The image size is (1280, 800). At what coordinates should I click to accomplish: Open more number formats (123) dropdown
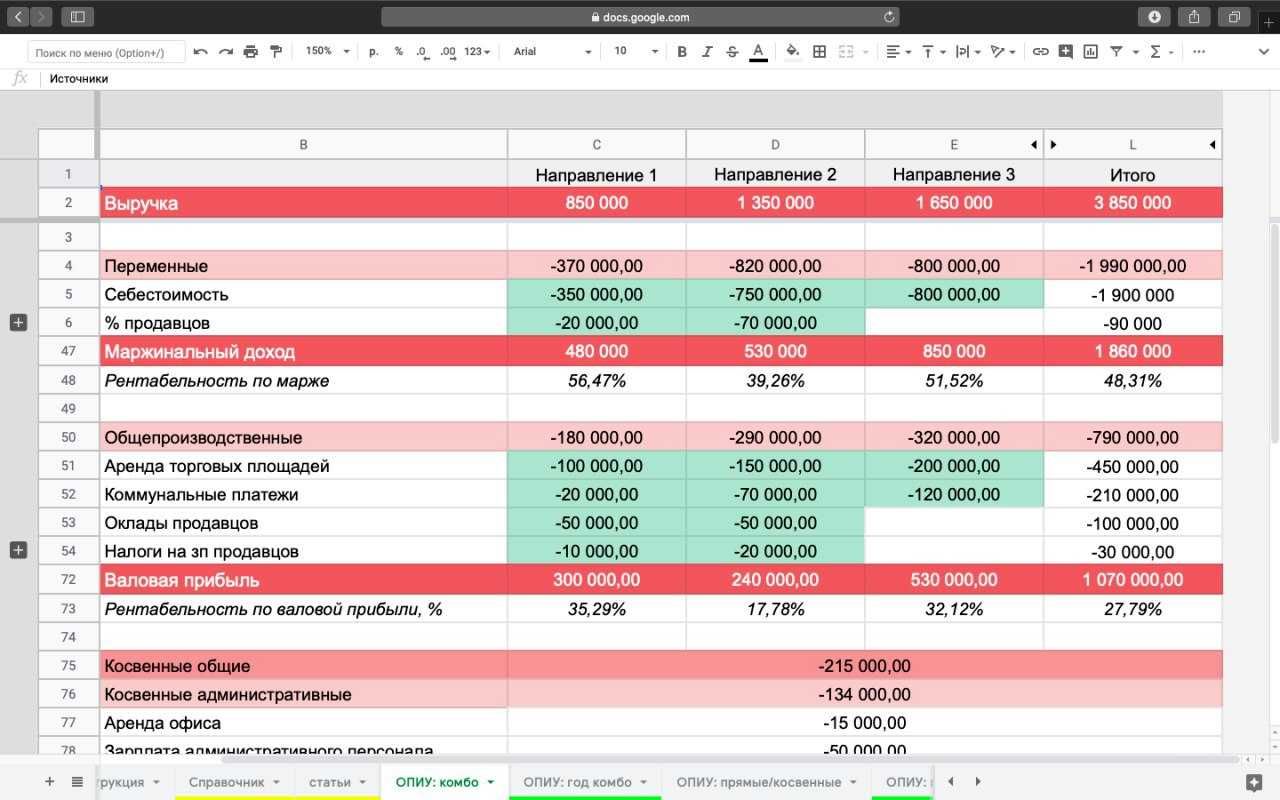point(477,51)
